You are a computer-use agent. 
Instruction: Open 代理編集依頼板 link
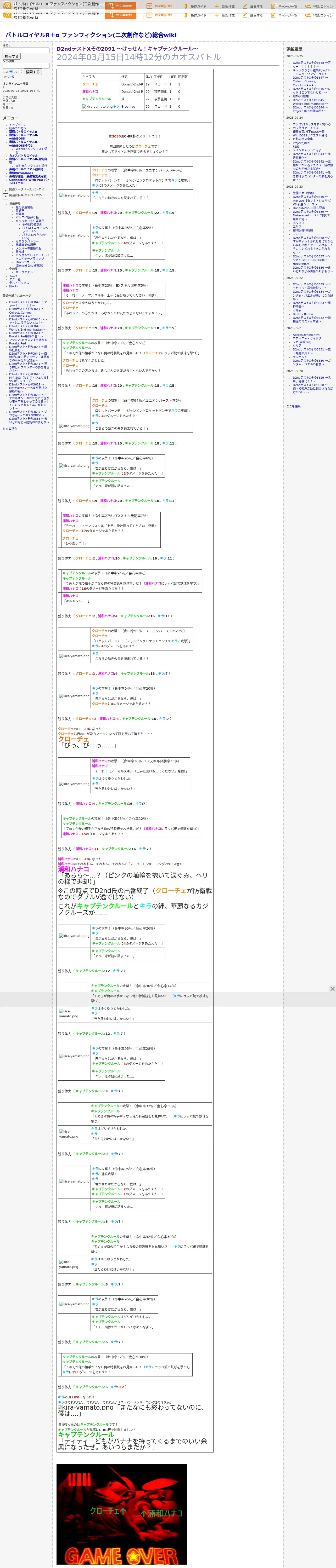coord(26,245)
